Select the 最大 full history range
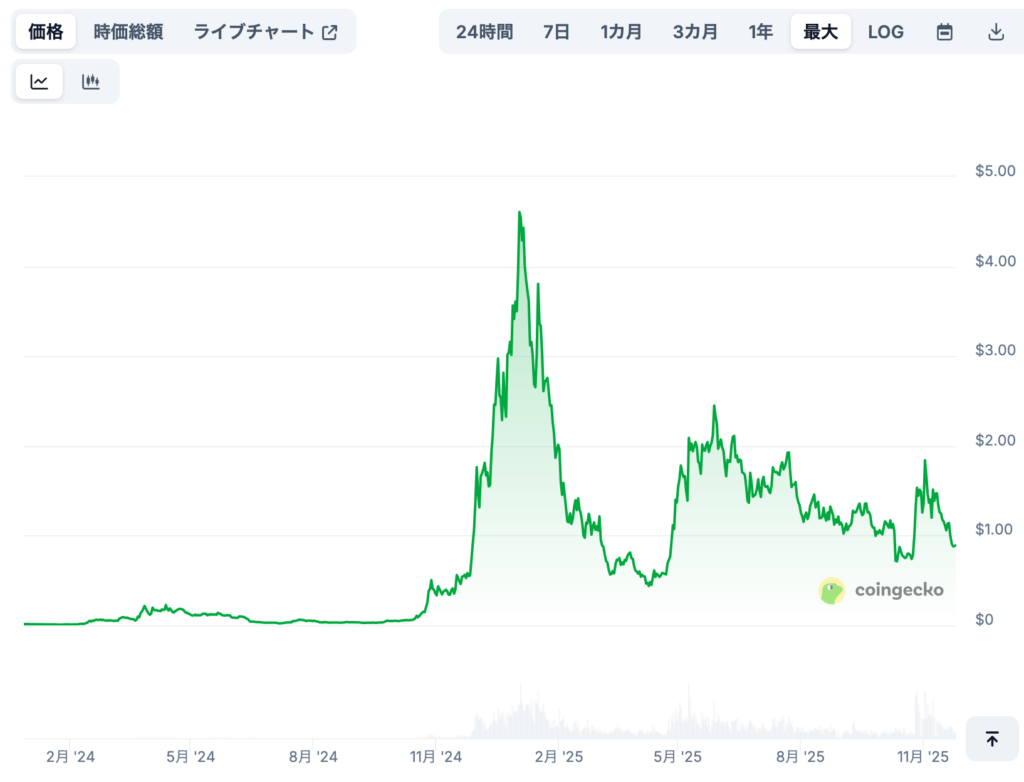1024x782 pixels. (x=820, y=31)
